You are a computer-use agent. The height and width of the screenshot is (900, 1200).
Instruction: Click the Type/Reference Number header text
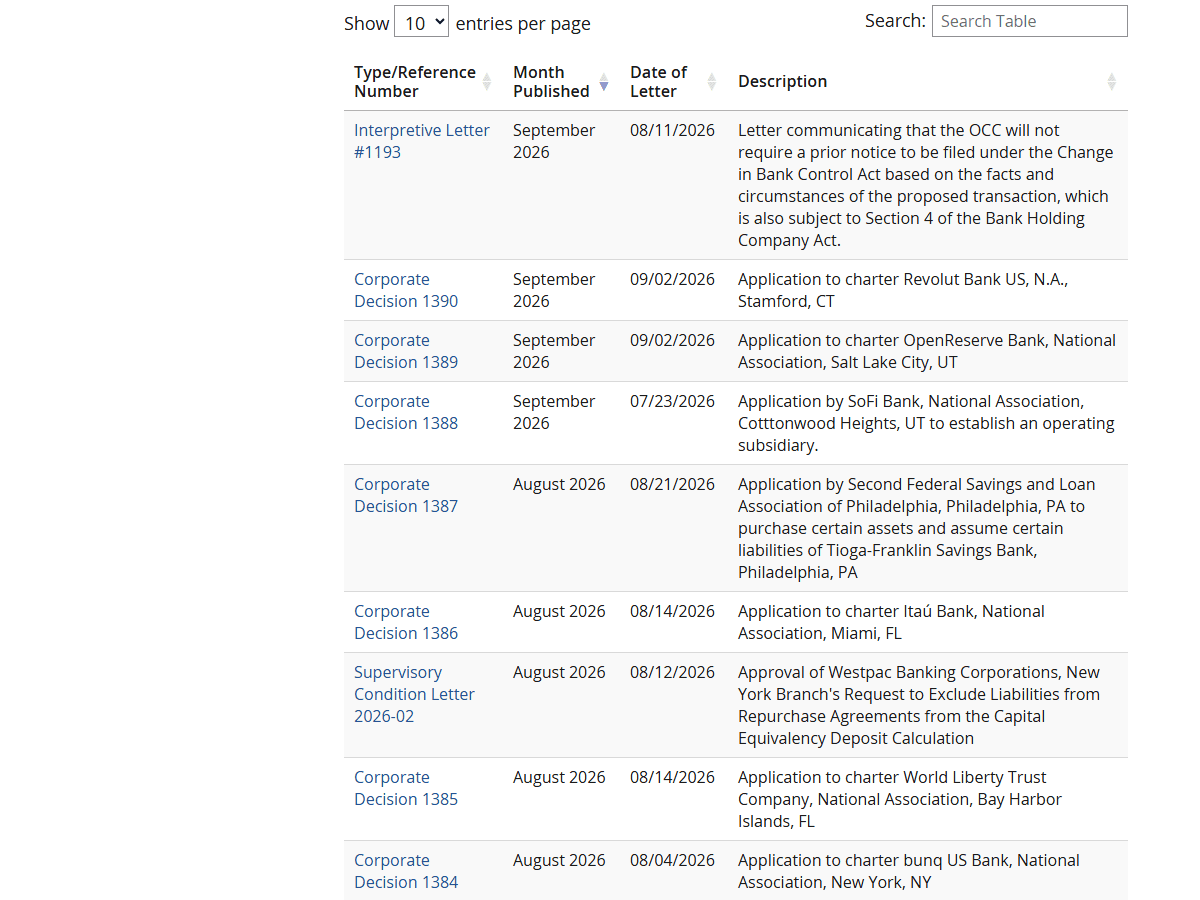pyautogui.click(x=415, y=82)
